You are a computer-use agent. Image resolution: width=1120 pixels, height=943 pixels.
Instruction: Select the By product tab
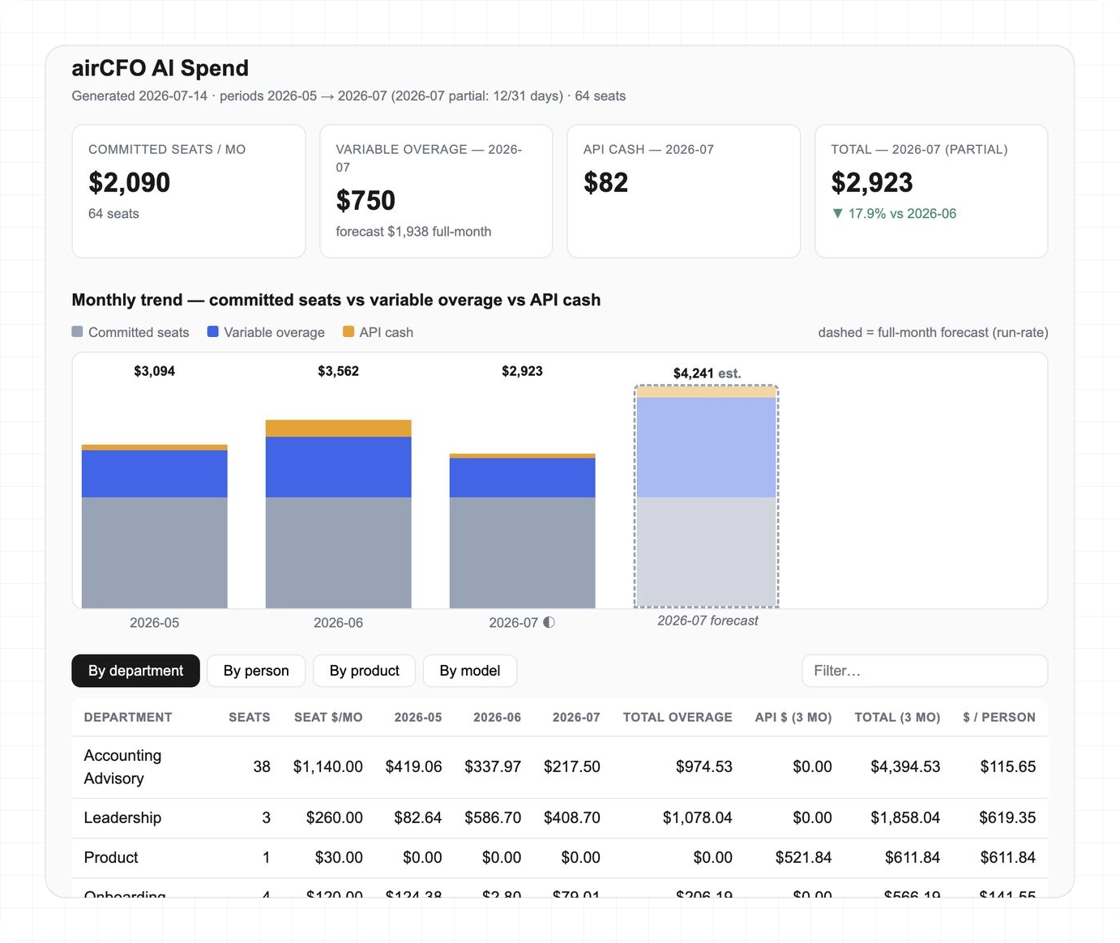pos(364,671)
